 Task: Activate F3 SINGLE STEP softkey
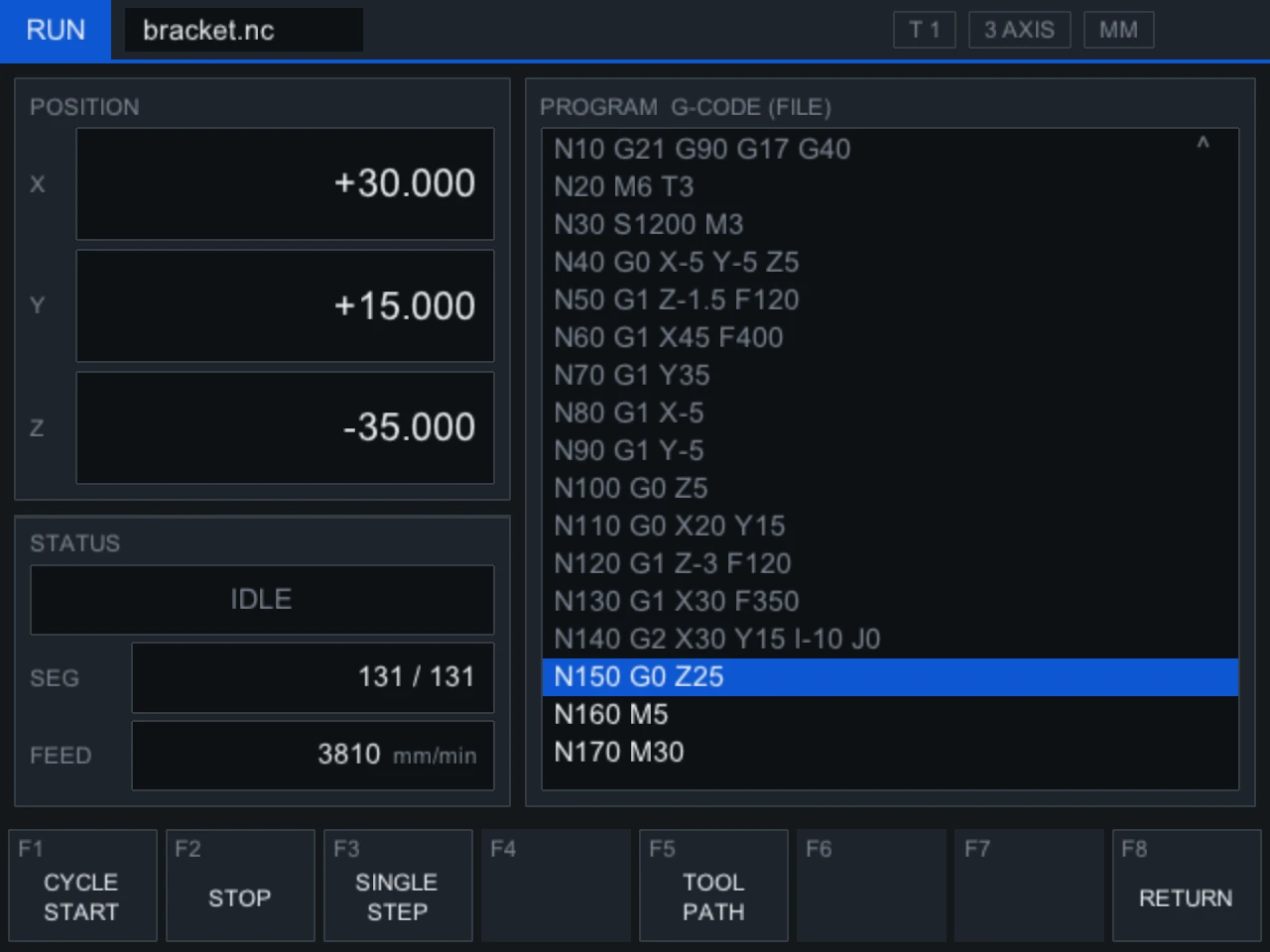(x=398, y=886)
